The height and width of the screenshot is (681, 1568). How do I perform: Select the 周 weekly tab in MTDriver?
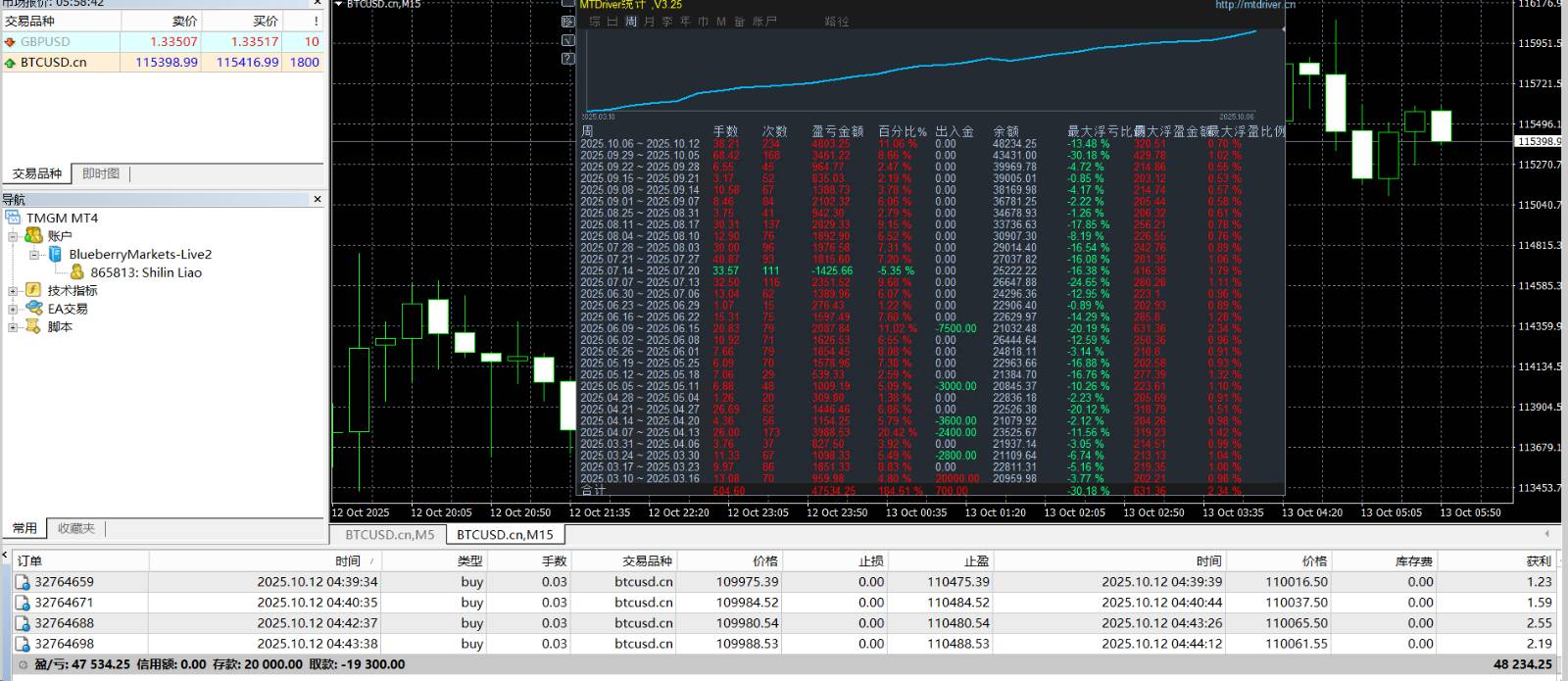[631, 22]
